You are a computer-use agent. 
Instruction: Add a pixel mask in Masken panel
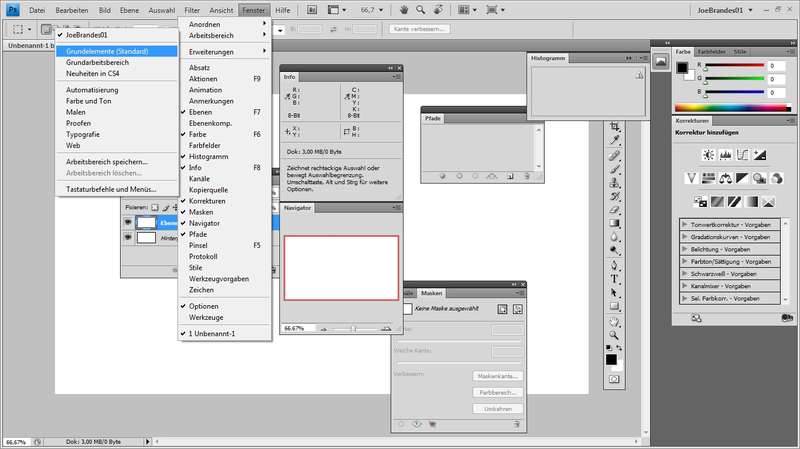point(503,310)
